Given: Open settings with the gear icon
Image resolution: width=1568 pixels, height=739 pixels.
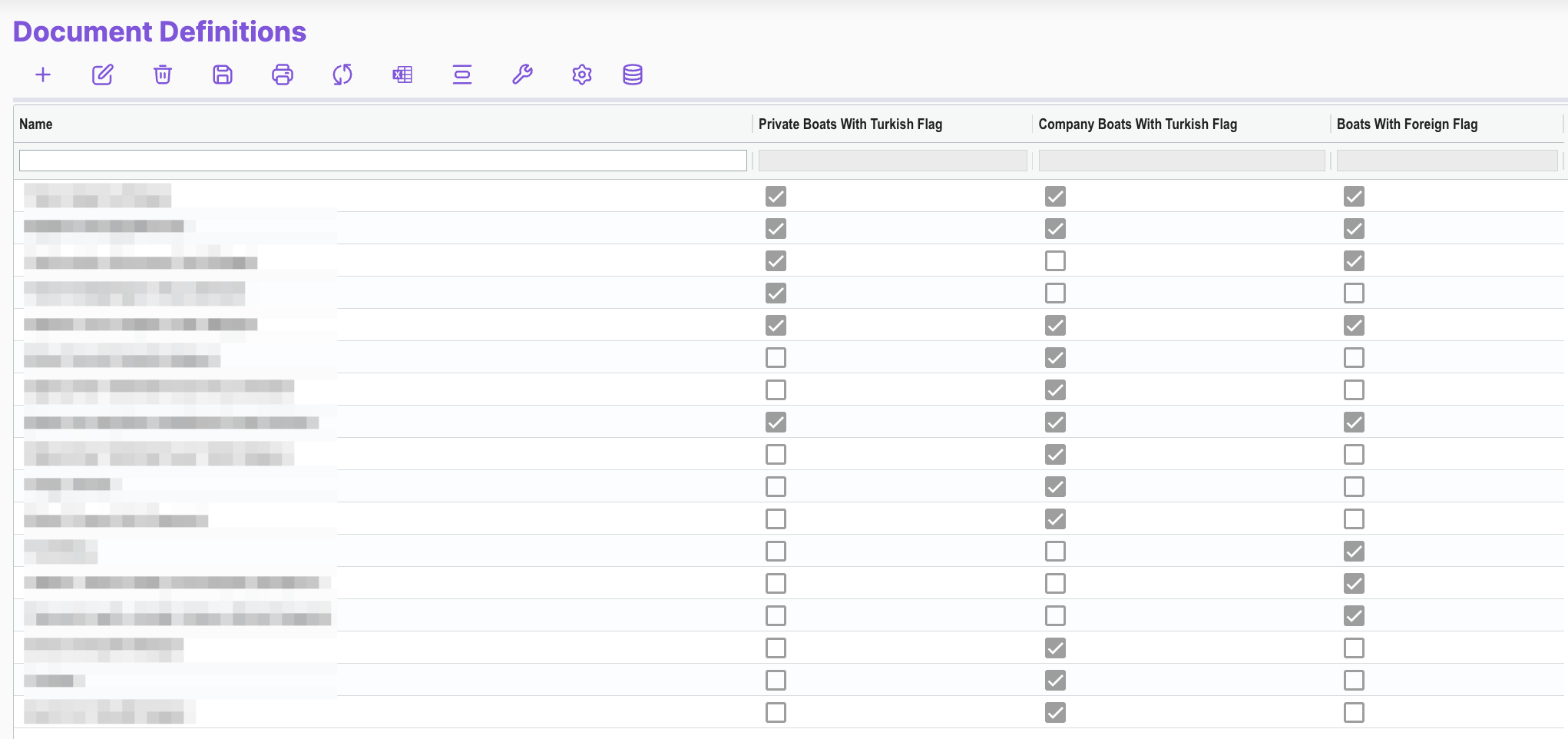Looking at the screenshot, I should click(x=582, y=75).
